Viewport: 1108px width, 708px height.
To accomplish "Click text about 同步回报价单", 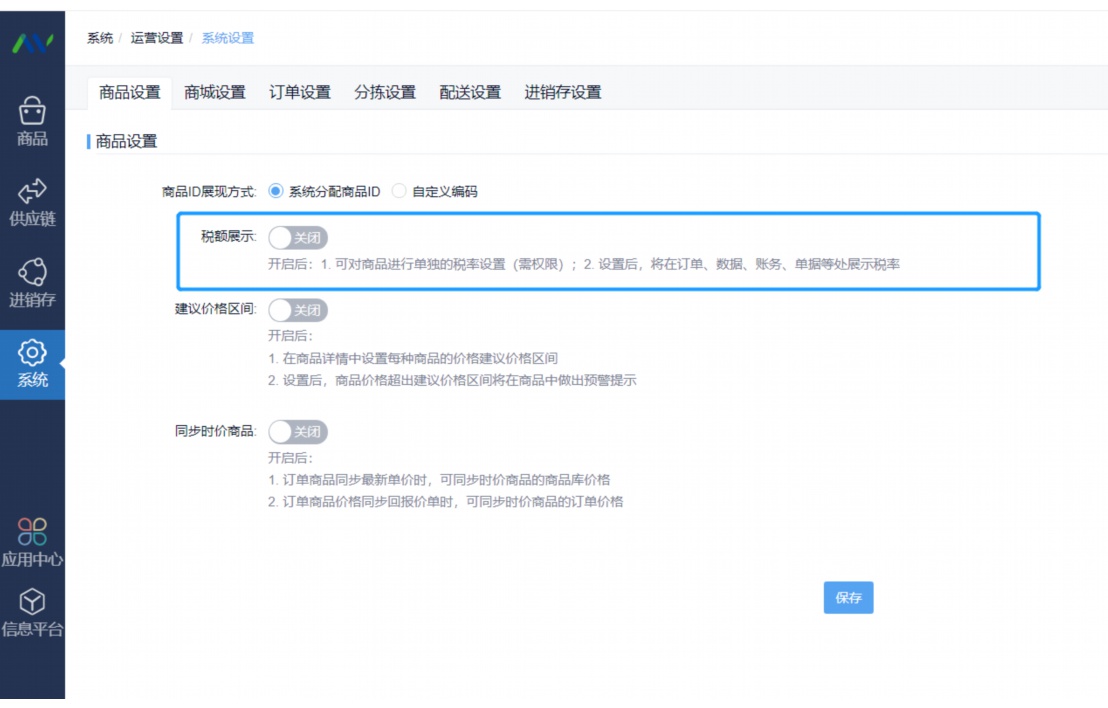I will (x=445, y=502).
